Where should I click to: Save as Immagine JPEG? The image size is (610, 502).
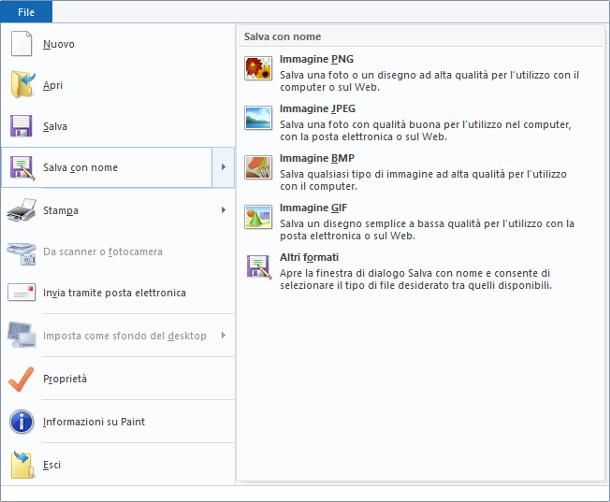[x=420, y=122]
